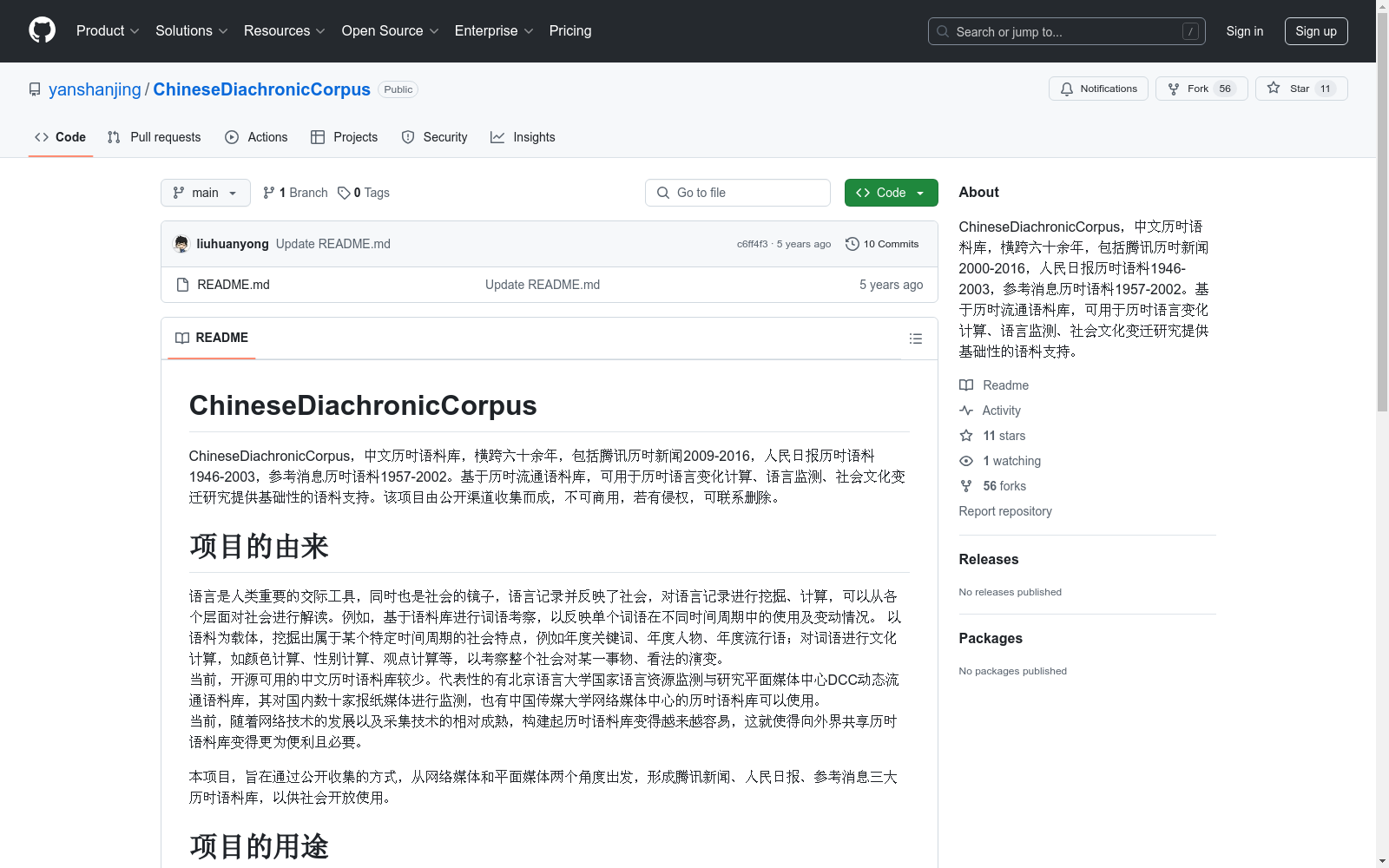
Task: Select the branch icon beside 1 Branch
Action: (269, 193)
